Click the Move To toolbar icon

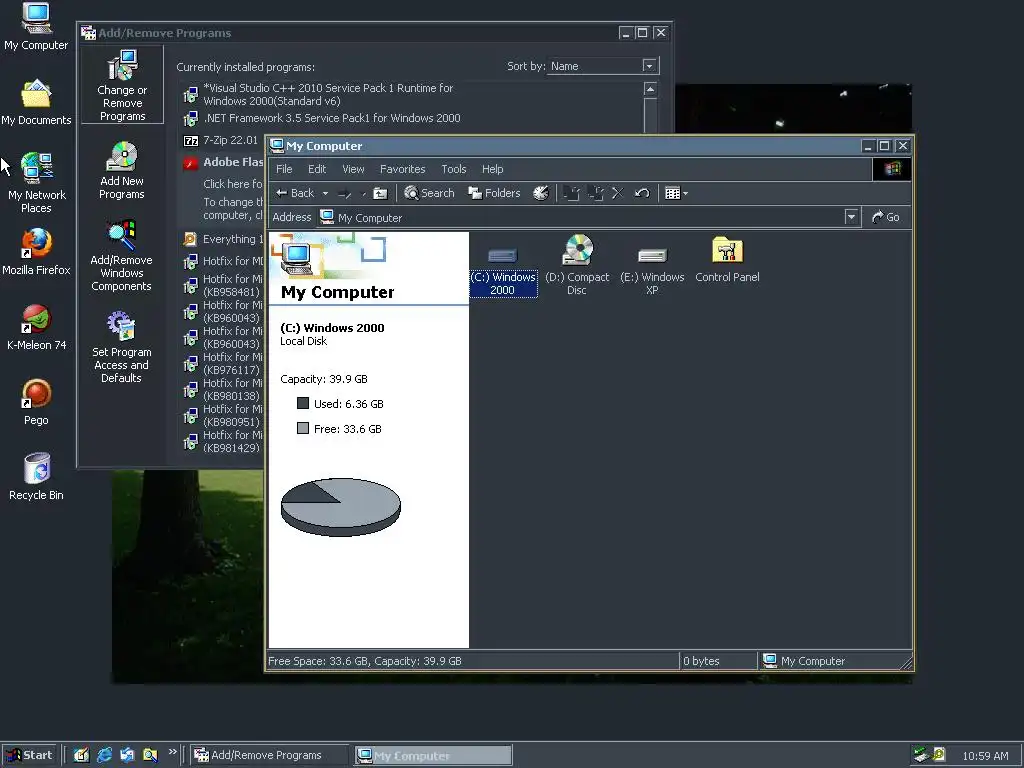tap(571, 193)
